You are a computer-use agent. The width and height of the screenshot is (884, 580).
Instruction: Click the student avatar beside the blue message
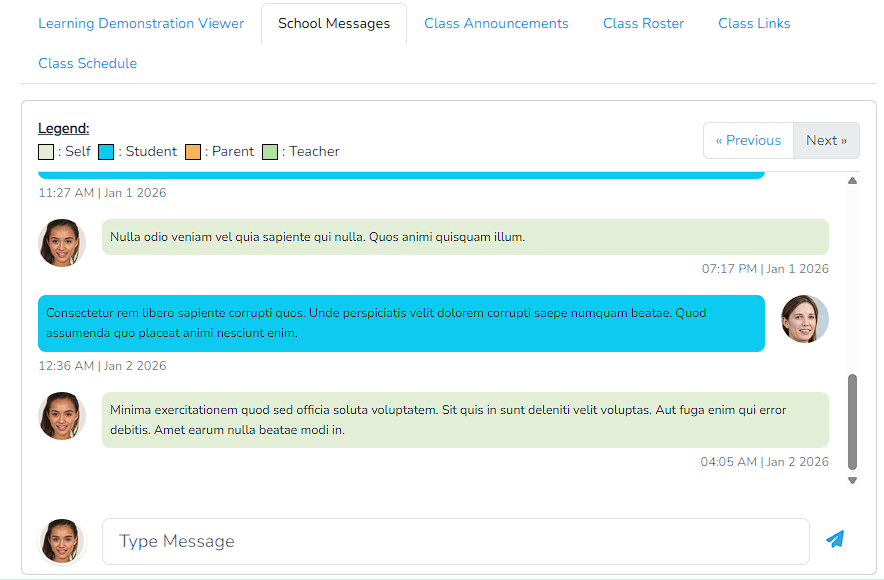point(805,319)
